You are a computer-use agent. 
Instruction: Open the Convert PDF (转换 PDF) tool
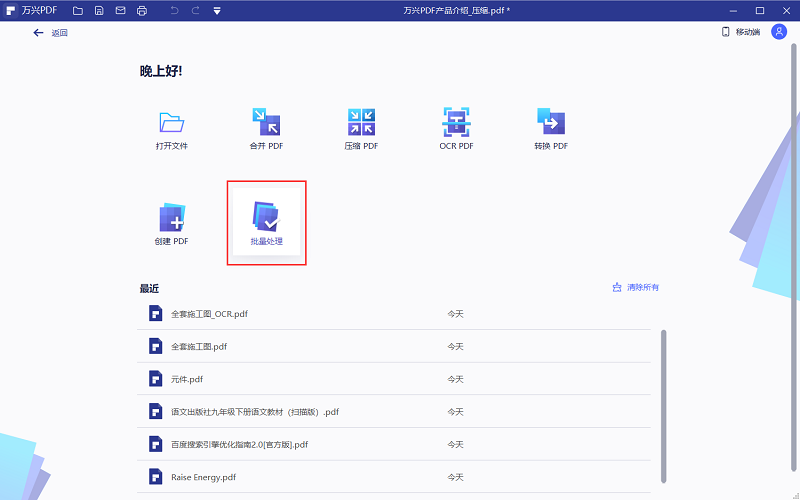(551, 123)
